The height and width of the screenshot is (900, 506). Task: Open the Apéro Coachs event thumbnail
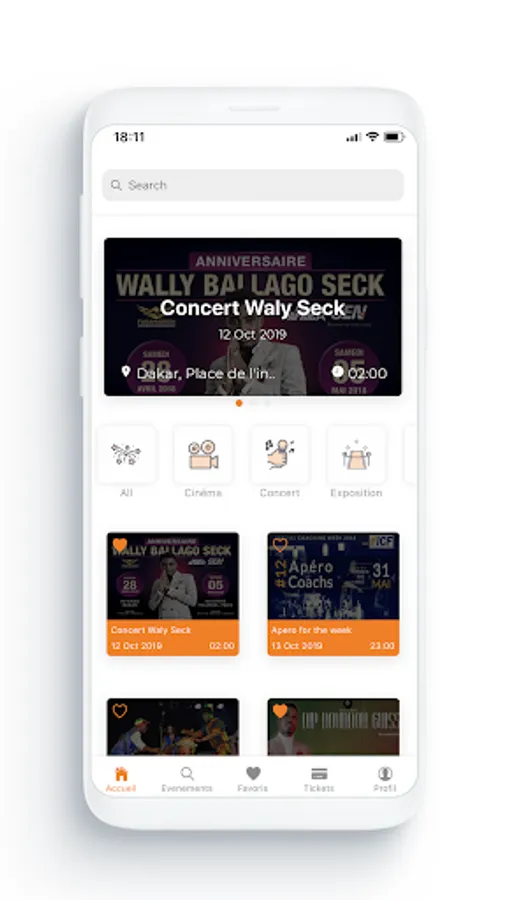click(333, 576)
